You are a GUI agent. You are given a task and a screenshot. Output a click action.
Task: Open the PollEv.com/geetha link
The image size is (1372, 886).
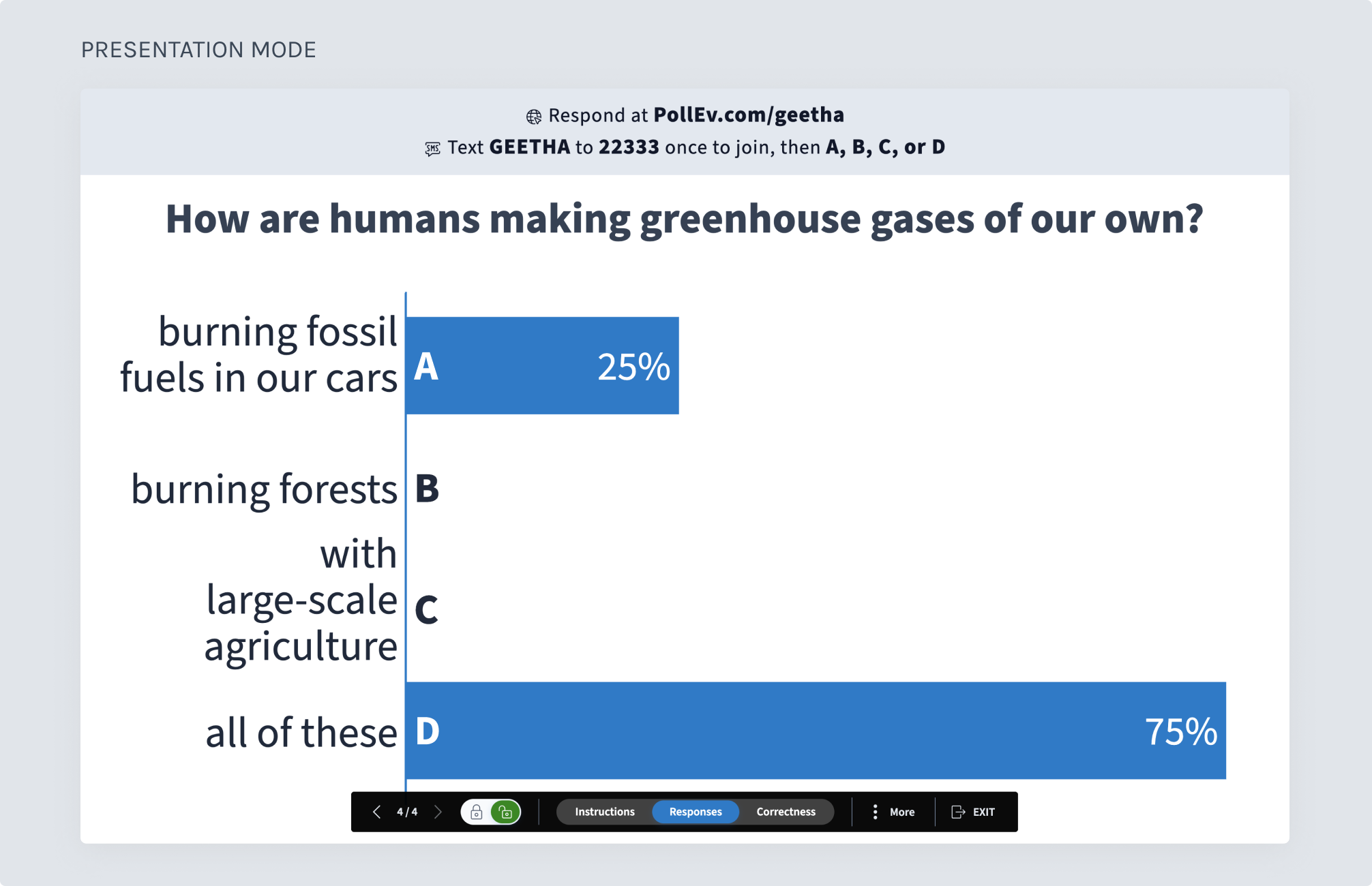point(749,114)
